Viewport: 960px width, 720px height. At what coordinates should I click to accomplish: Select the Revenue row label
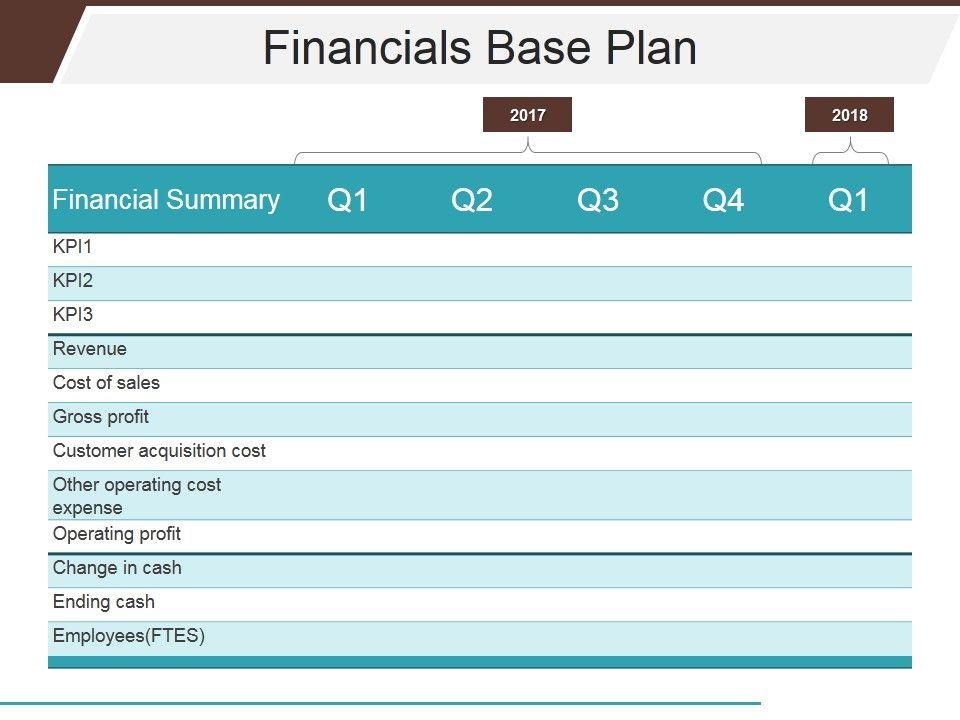tap(90, 349)
